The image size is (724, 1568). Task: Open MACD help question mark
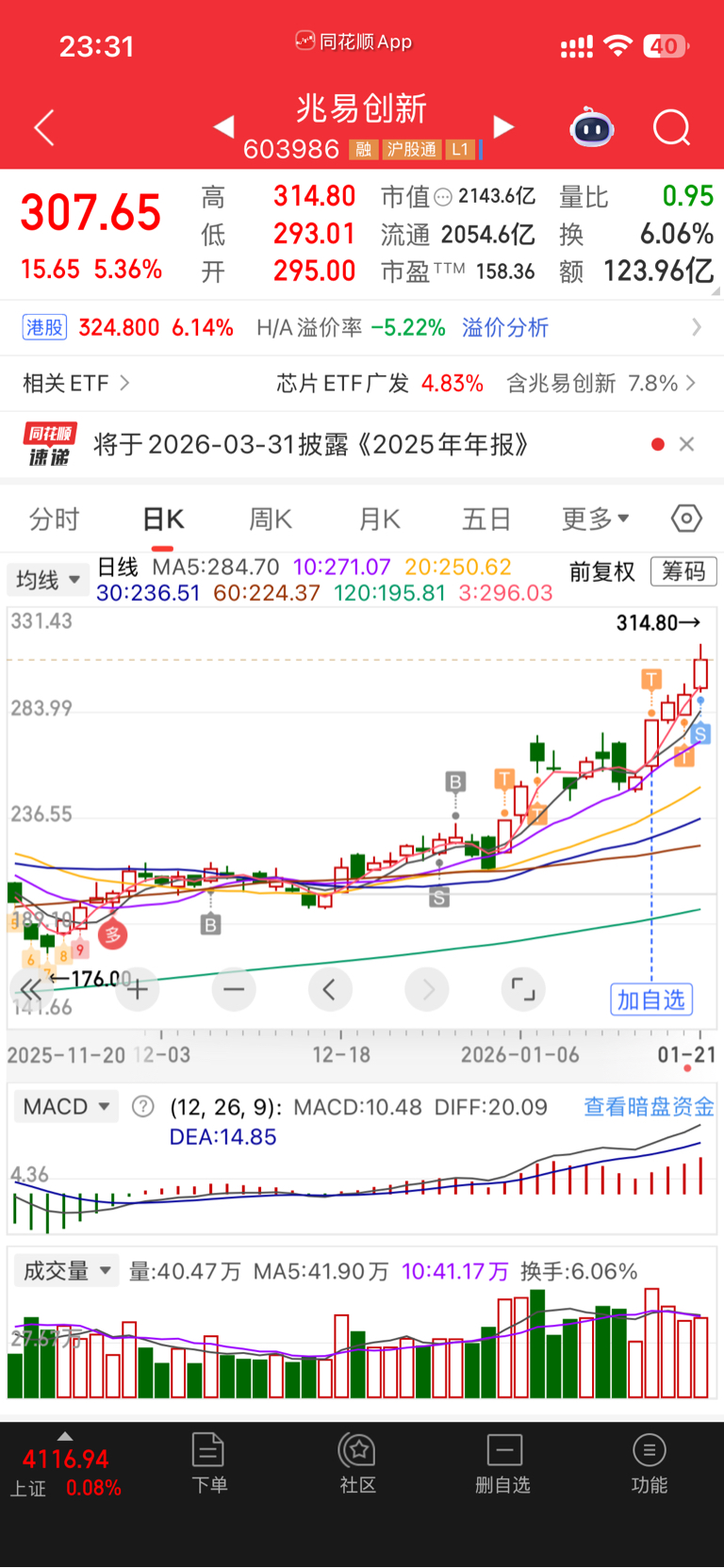[x=142, y=1106]
